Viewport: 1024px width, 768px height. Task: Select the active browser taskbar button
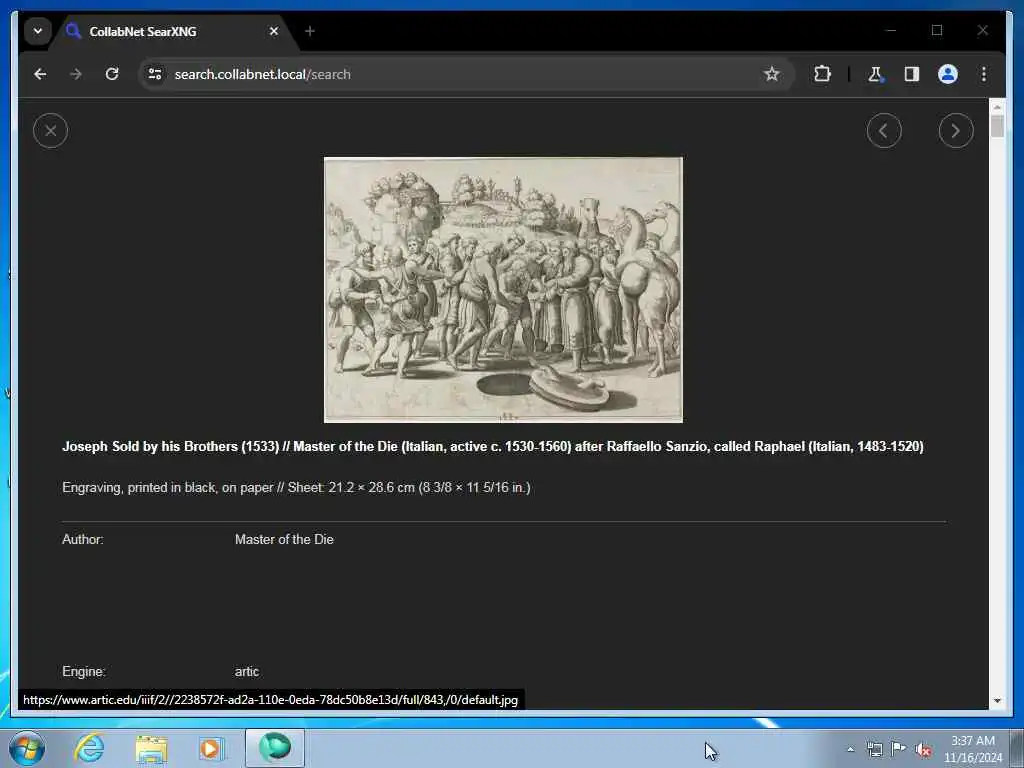pos(274,748)
